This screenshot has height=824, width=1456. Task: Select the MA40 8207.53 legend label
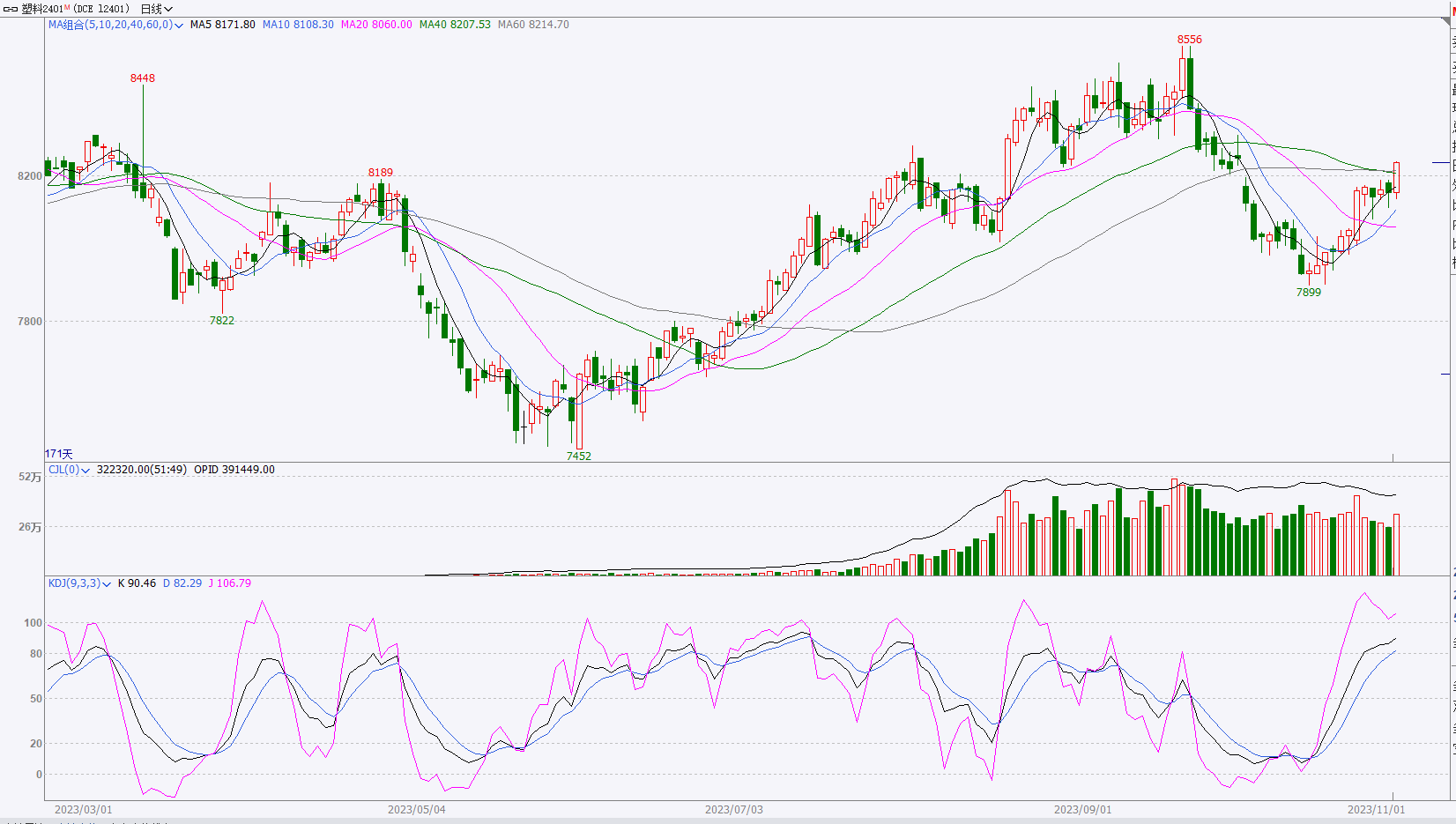coord(455,25)
